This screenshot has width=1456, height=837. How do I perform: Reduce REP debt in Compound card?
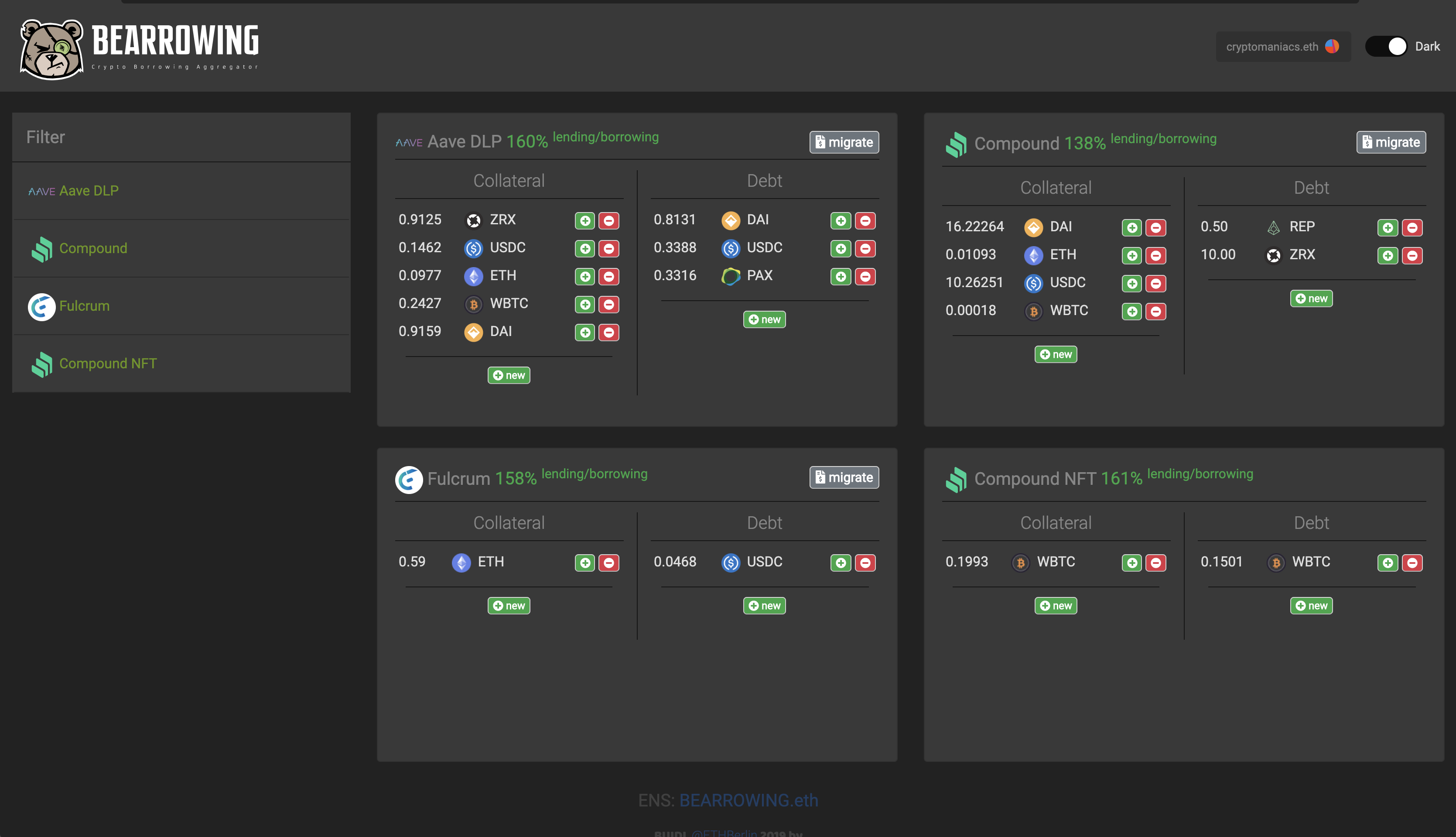tap(1412, 228)
